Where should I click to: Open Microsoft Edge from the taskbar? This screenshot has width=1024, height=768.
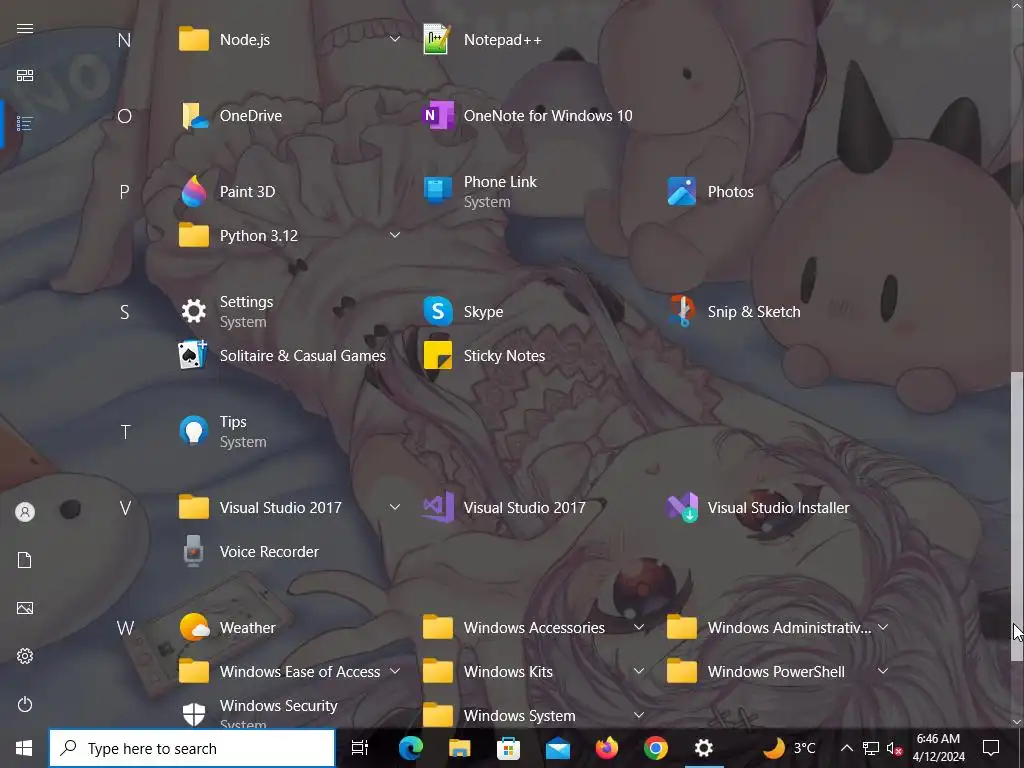[x=411, y=748]
